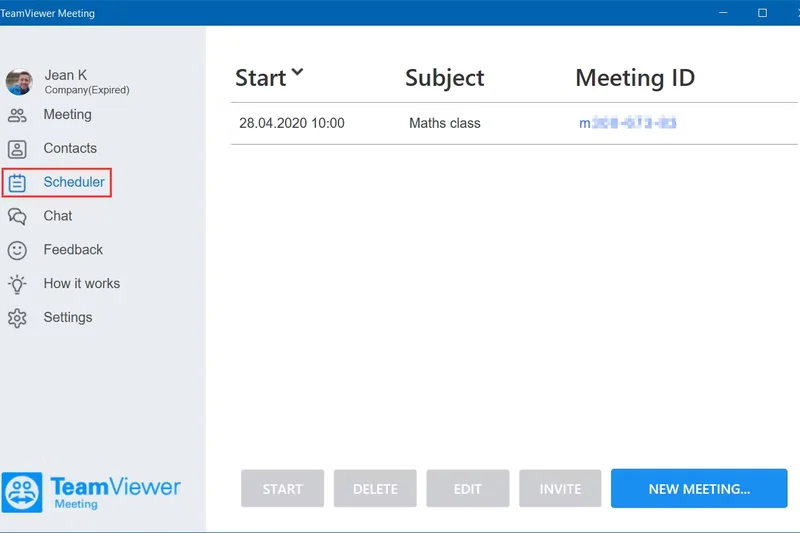Create a new meeting with NEW MEETING button
800x533 pixels.
click(699, 489)
